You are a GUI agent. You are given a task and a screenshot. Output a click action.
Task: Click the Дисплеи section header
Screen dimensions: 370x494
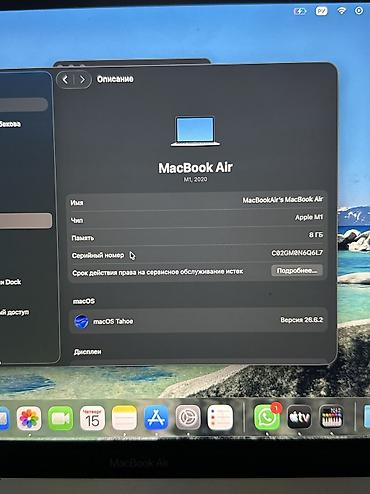pyautogui.click(x=87, y=352)
